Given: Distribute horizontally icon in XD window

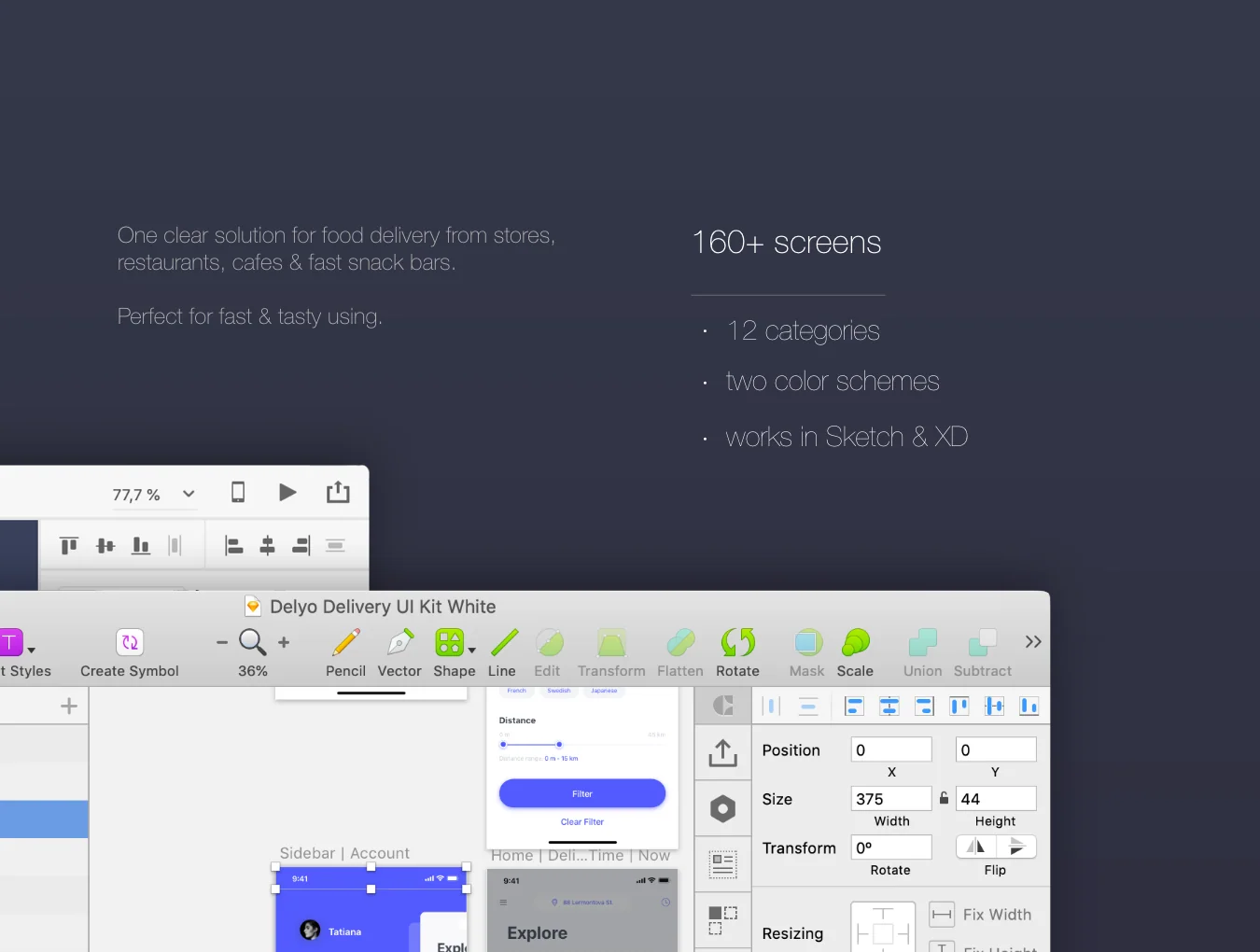Looking at the screenshot, I should [x=175, y=545].
